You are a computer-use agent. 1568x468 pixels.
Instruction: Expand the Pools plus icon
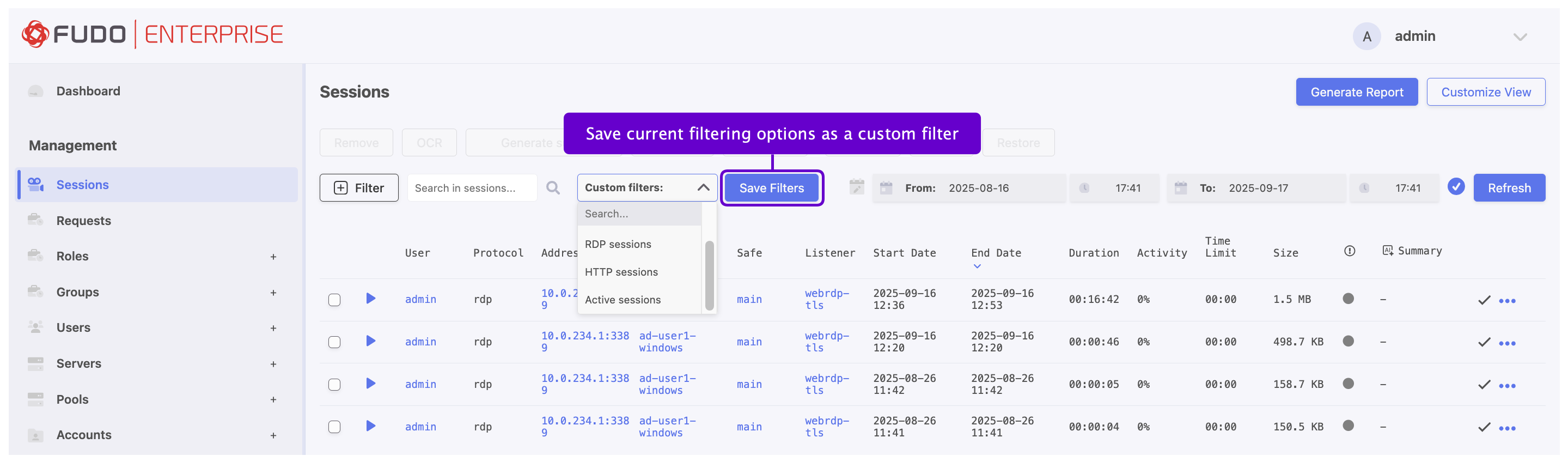pyautogui.click(x=273, y=399)
